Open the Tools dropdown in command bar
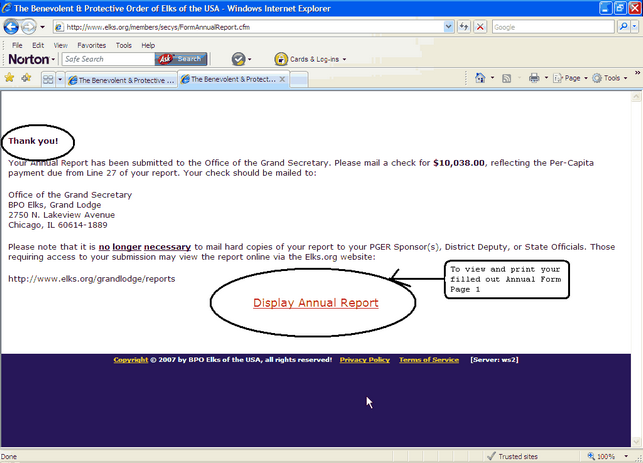This screenshot has height=463, width=643. point(609,78)
